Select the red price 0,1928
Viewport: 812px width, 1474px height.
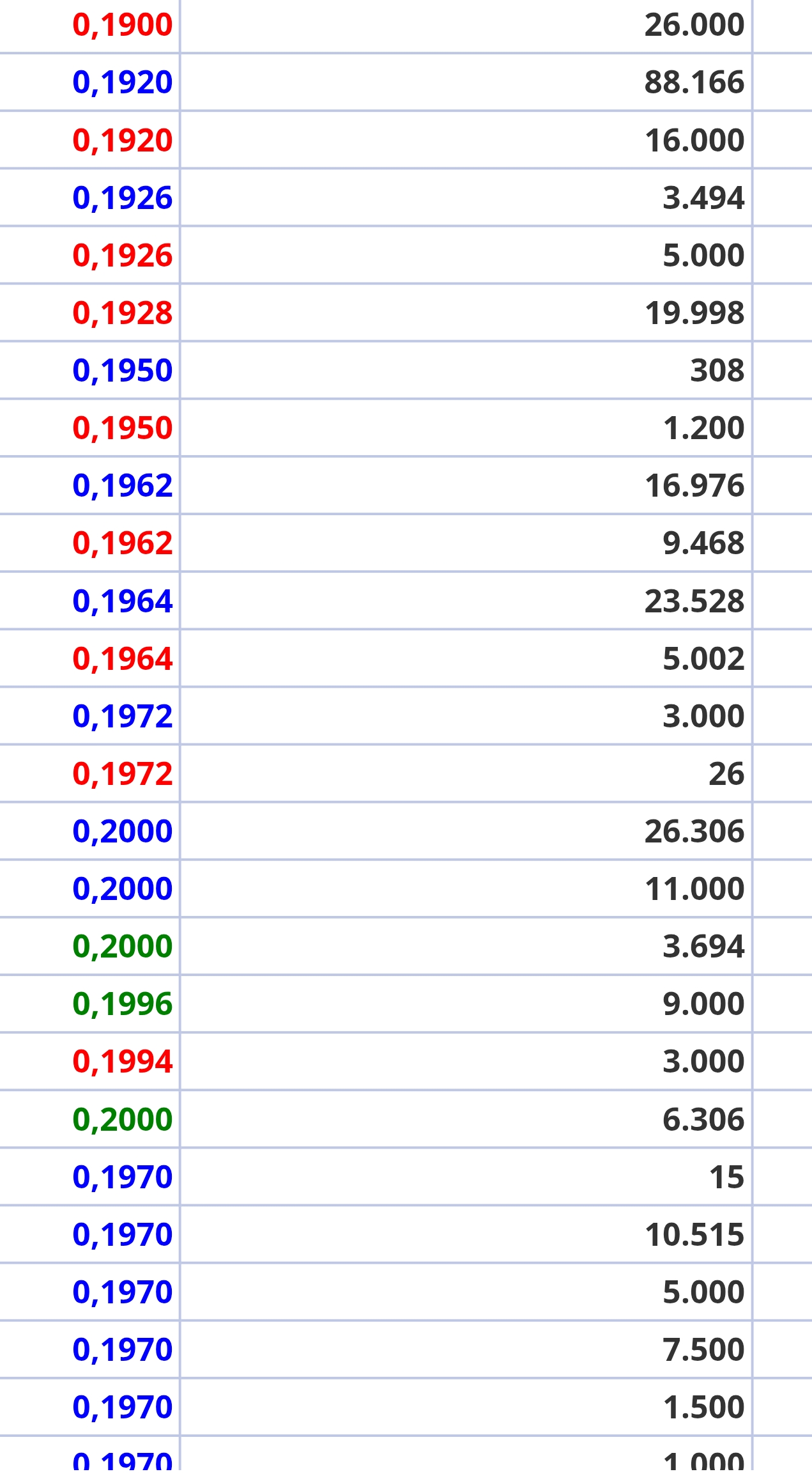123,313
